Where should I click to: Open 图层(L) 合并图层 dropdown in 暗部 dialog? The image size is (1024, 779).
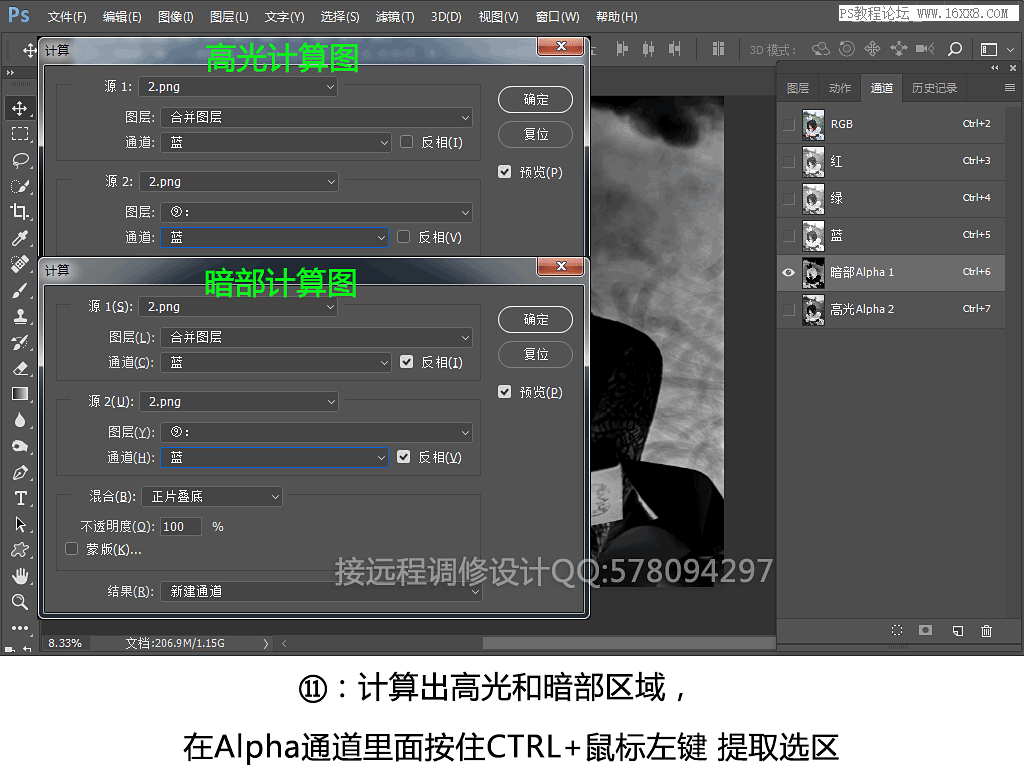coord(316,338)
